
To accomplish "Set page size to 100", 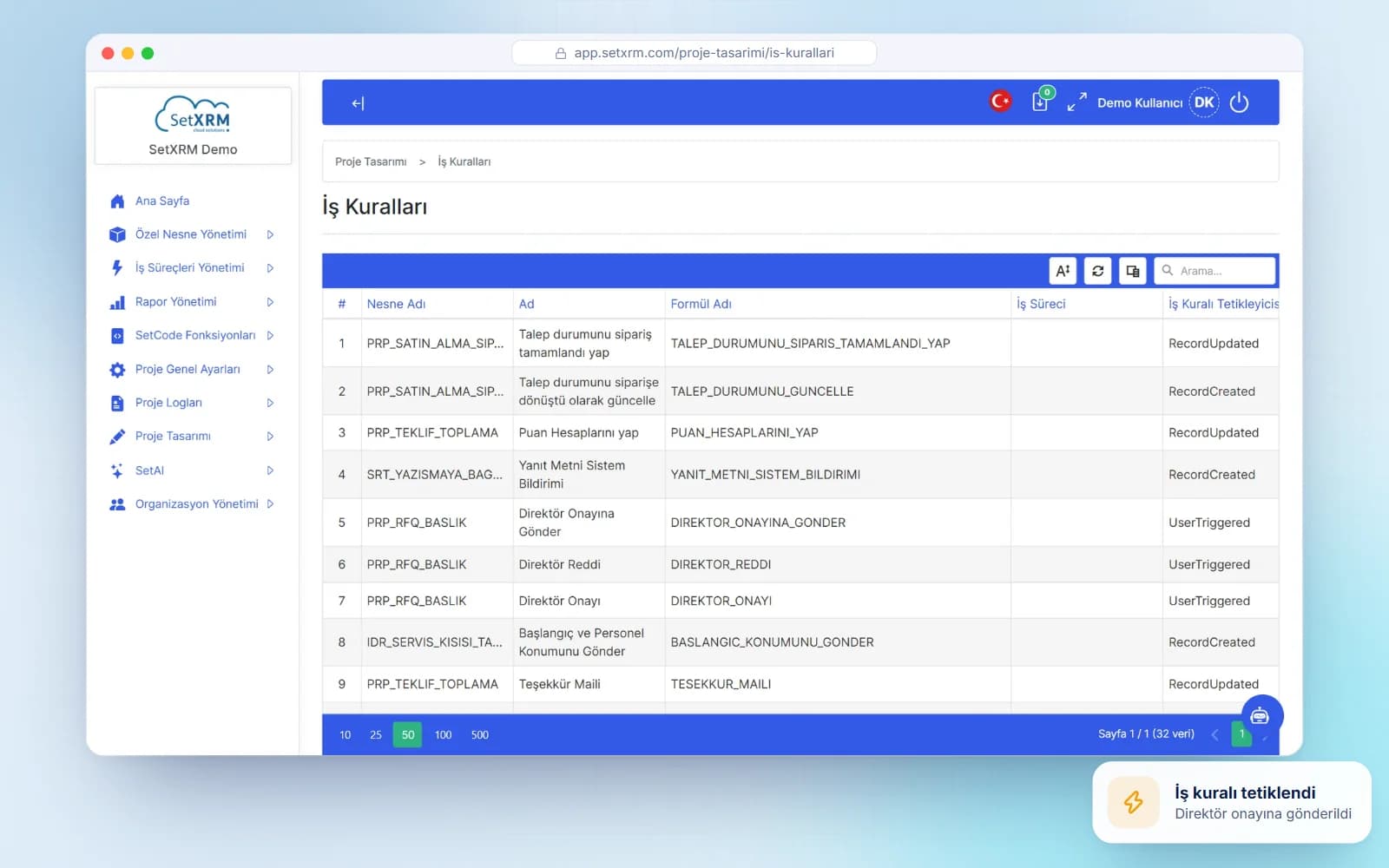I will tap(443, 735).
